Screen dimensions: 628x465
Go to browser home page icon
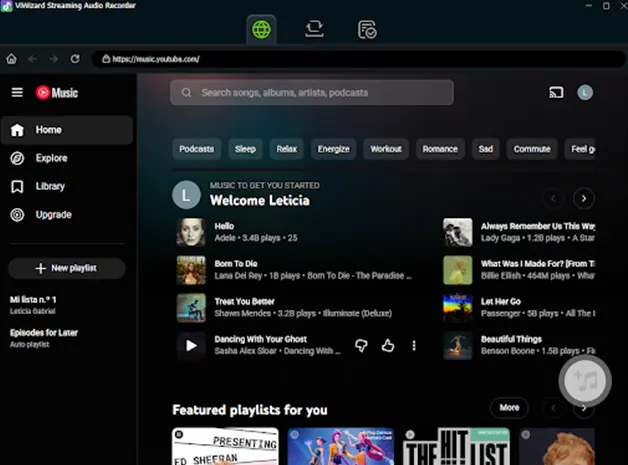[x=12, y=59]
